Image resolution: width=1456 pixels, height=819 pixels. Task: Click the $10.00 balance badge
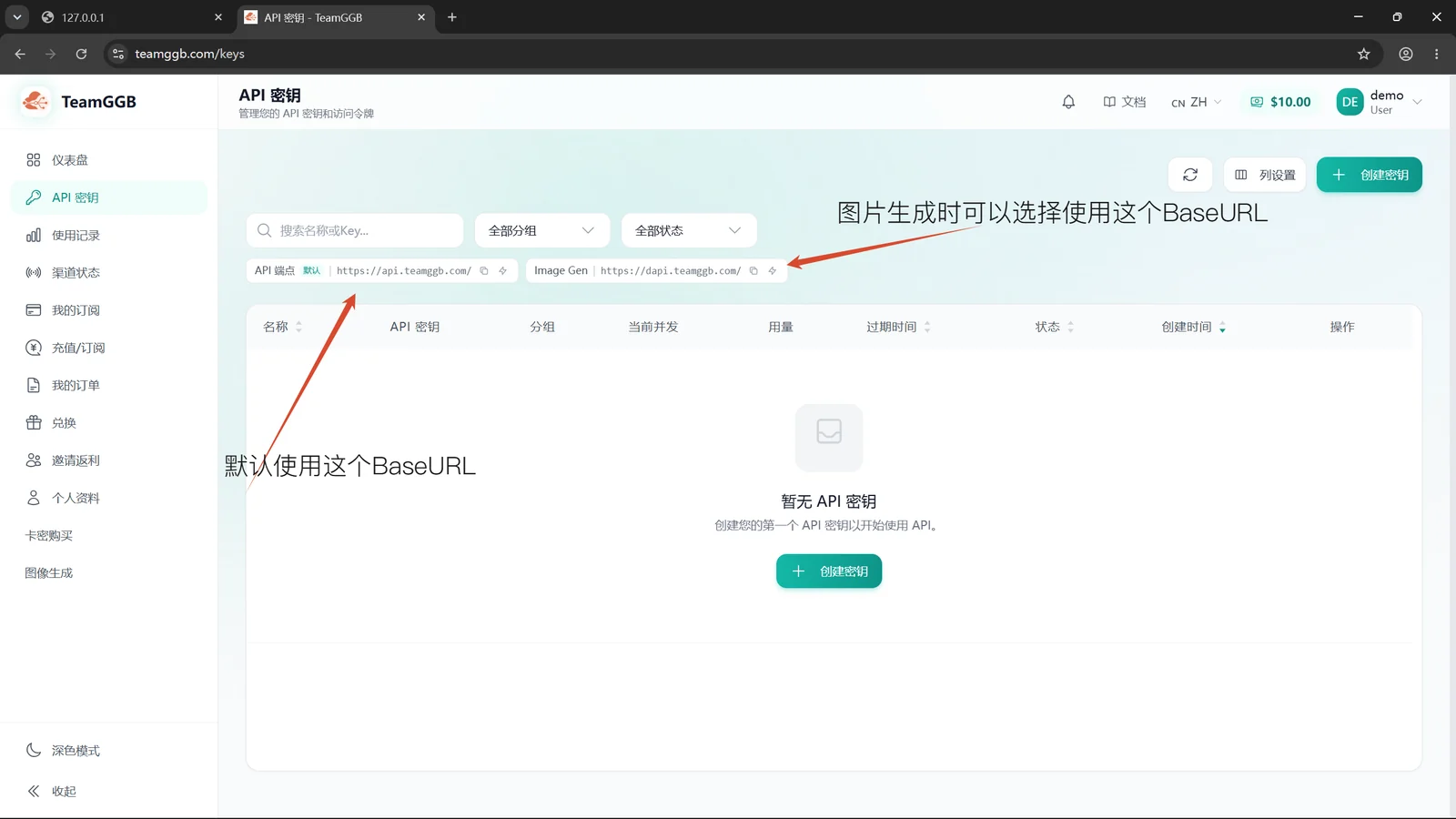(x=1280, y=102)
